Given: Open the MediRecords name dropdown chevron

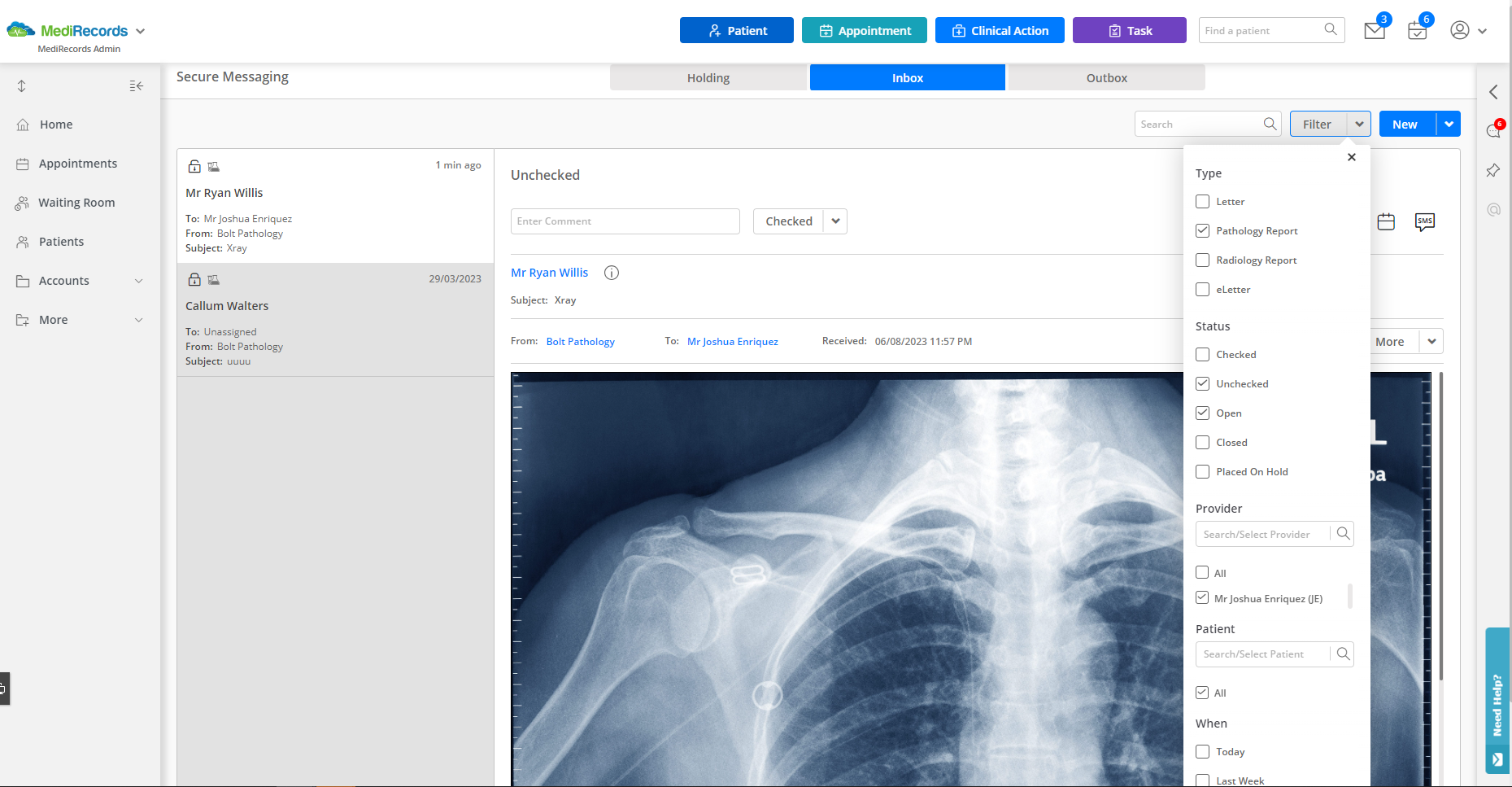Looking at the screenshot, I should pos(140,31).
